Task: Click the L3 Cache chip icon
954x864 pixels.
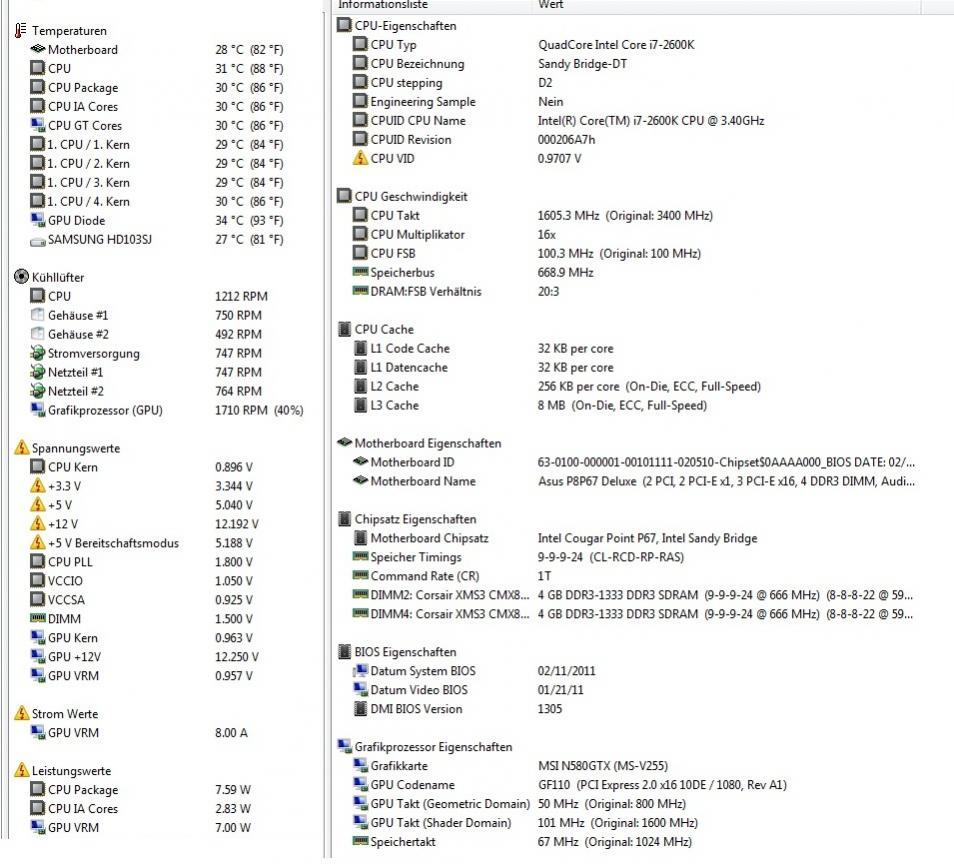Action: point(360,405)
